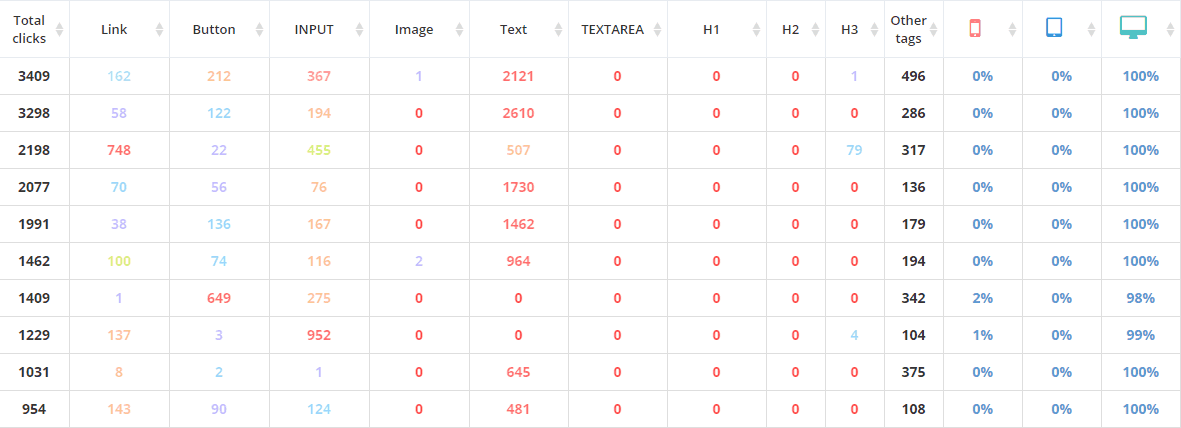
Task: Select the H1 column header
Action: click(711, 30)
